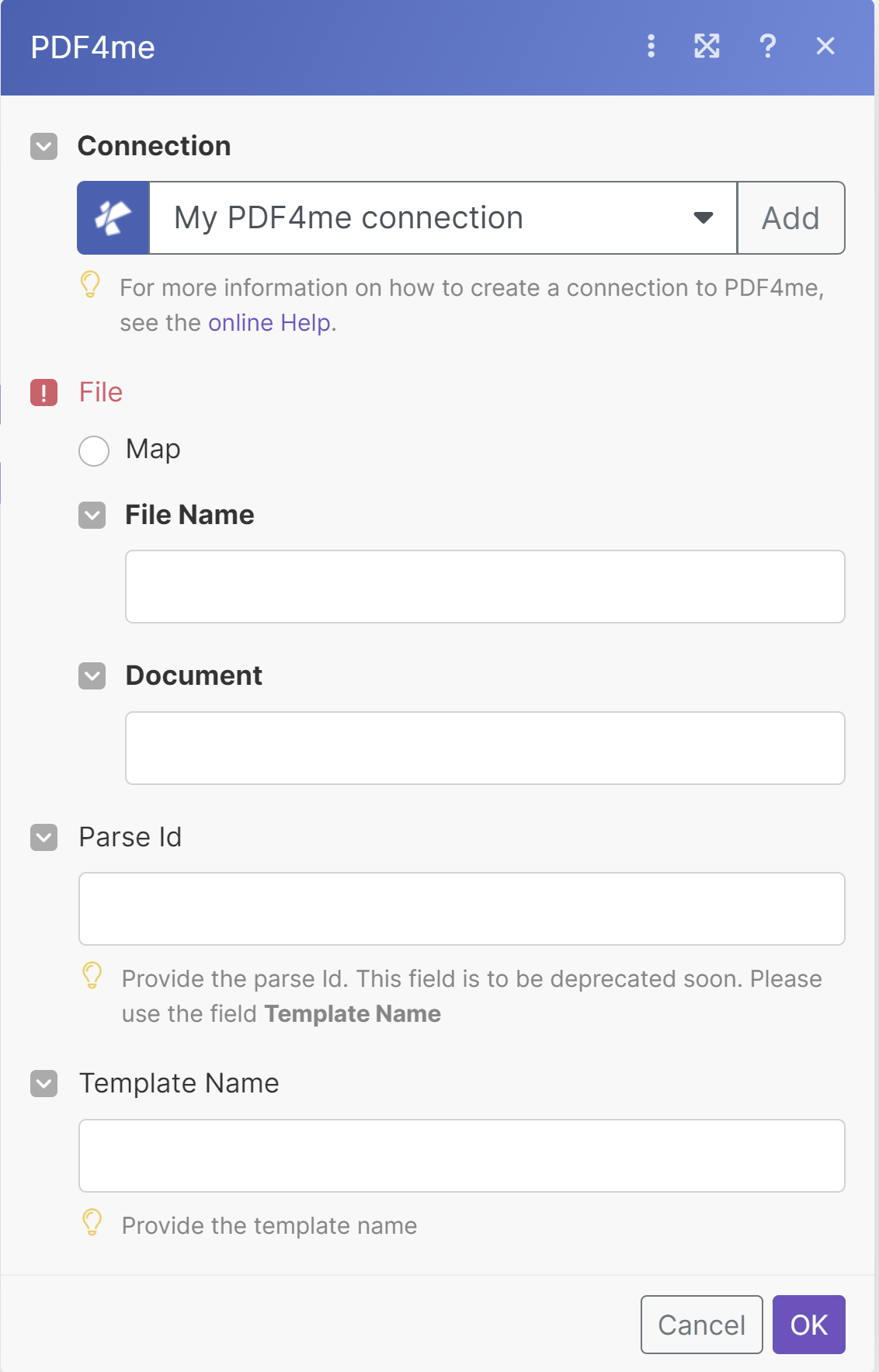The height and width of the screenshot is (1372, 879).
Task: Click the lightbulb hint under Connection
Action: pos(91,284)
